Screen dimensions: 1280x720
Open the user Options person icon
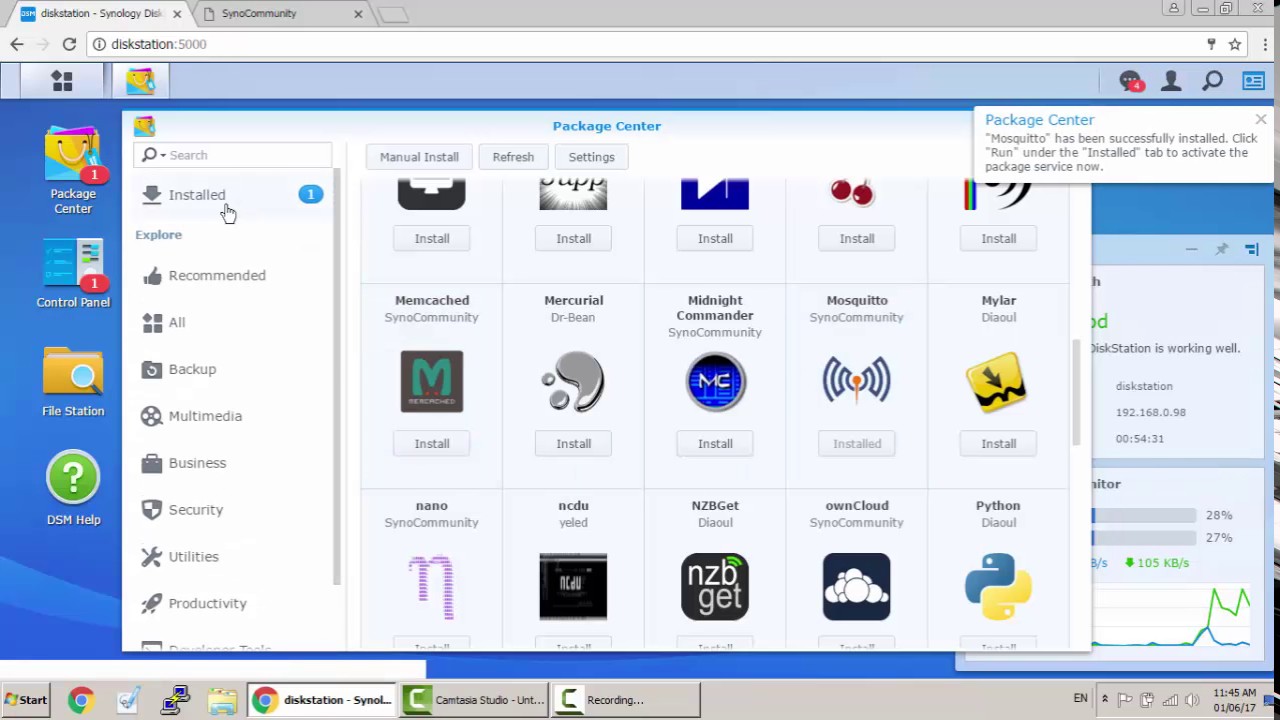point(1171,81)
